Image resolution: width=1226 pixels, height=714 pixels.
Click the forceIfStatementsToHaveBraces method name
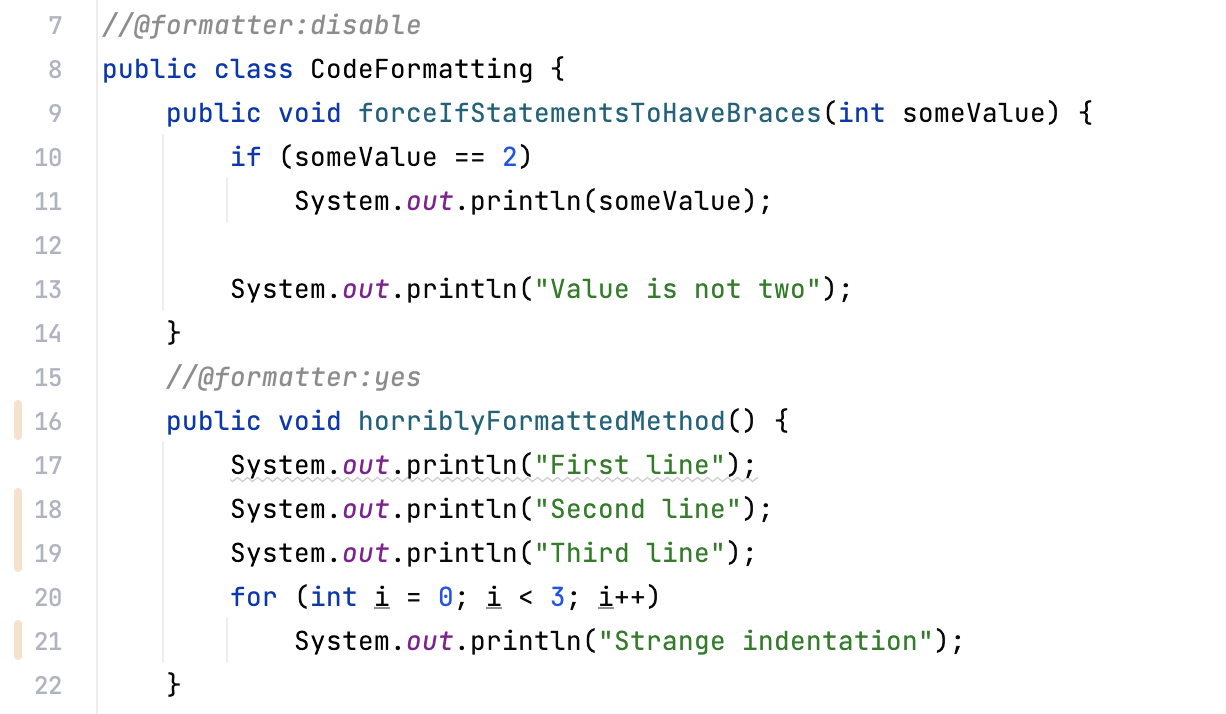coord(589,113)
